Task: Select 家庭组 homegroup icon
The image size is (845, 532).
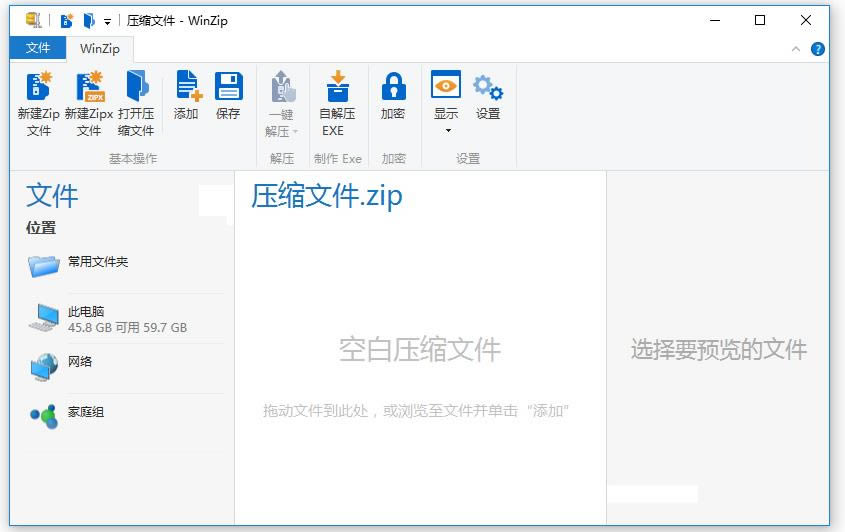Action: (x=44, y=417)
